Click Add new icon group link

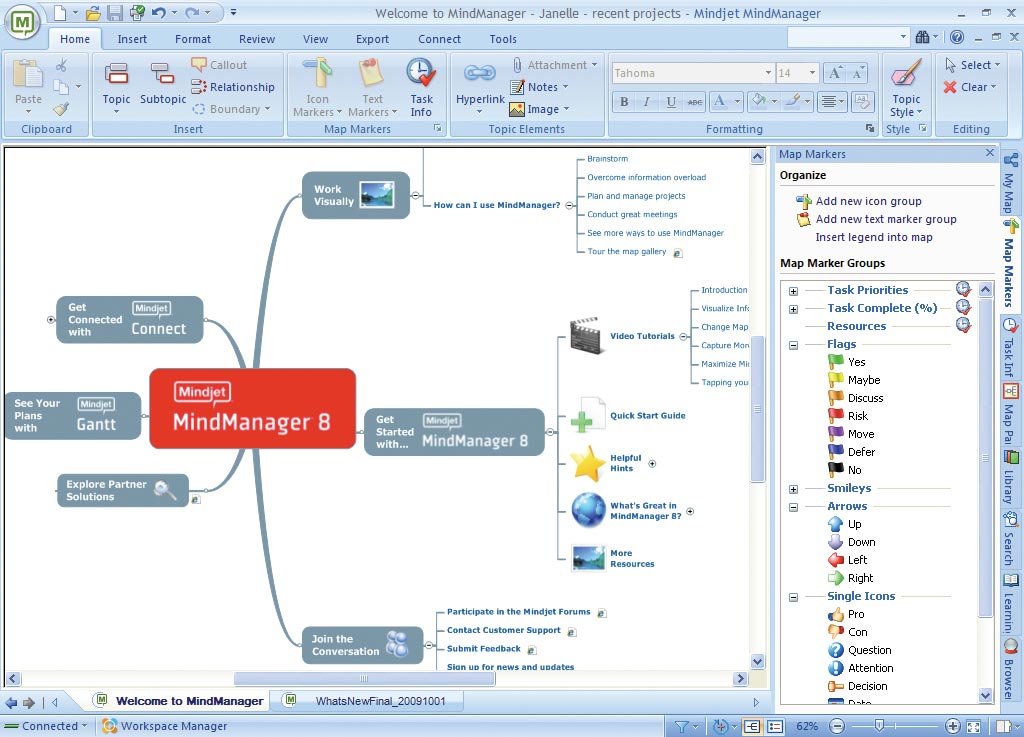point(868,201)
